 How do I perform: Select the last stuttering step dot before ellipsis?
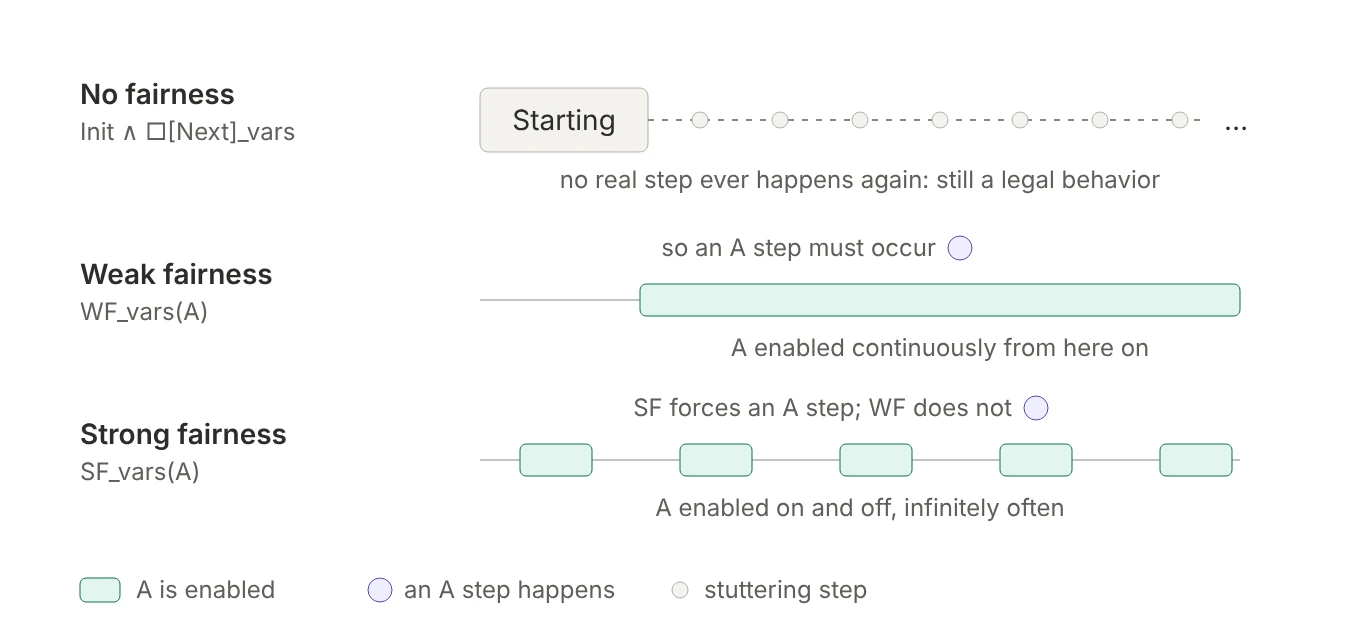[1180, 120]
